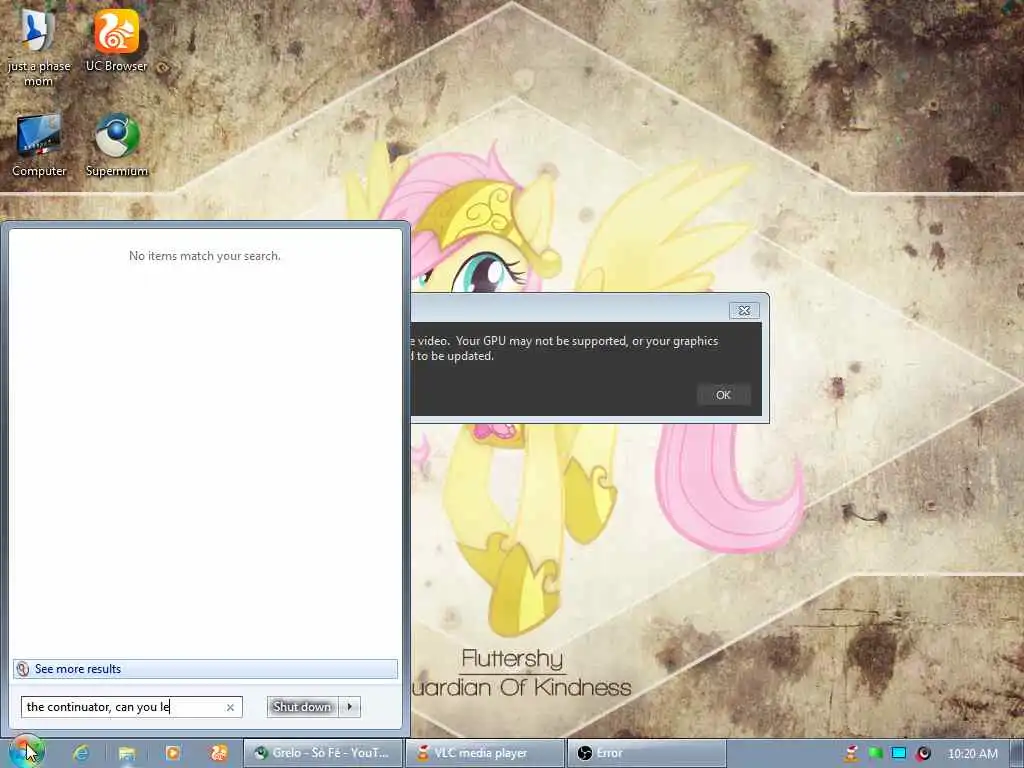Switch to Grelo - Só Fé YouTube window
The height and width of the screenshot is (768, 1024).
[x=323, y=753]
